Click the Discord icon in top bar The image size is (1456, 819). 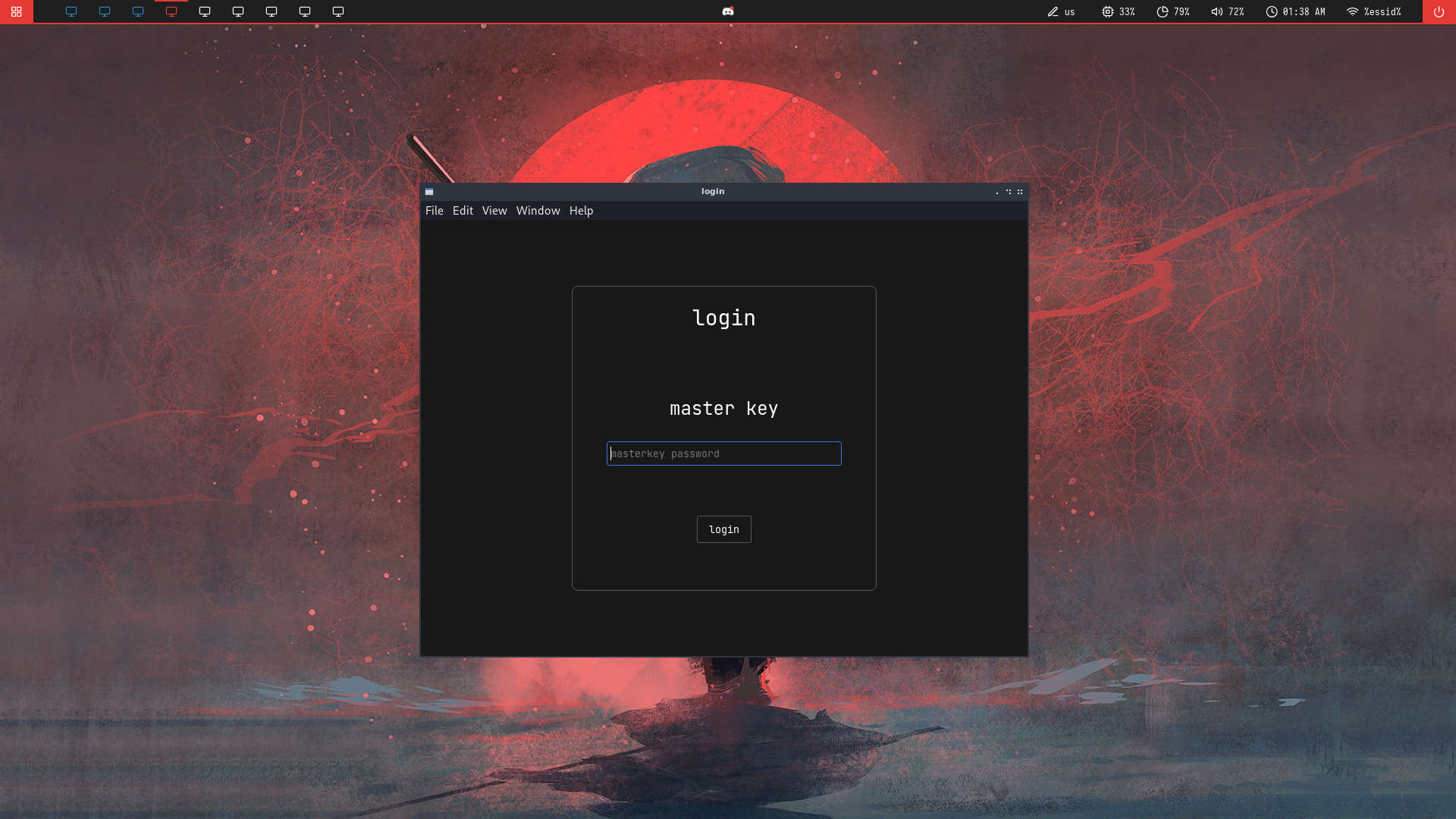click(728, 11)
